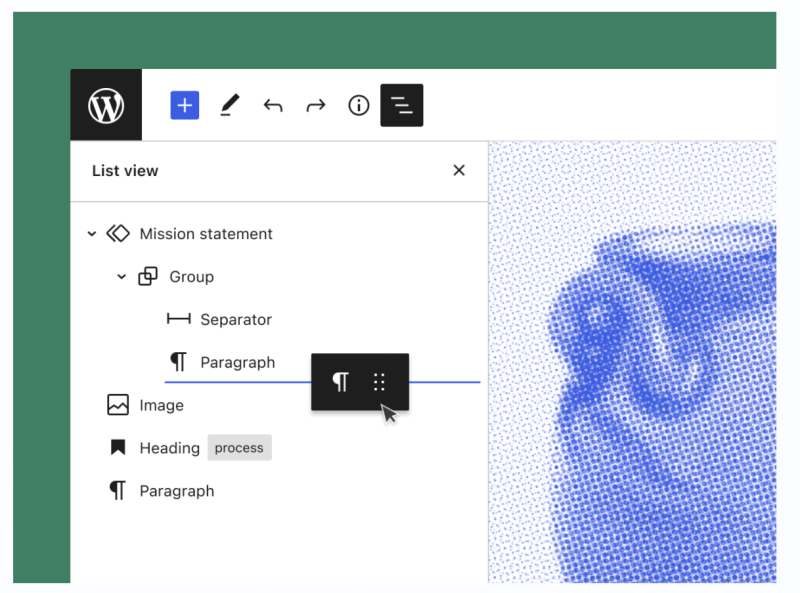Select the Image block in the list
800x593 pixels.
coord(160,405)
